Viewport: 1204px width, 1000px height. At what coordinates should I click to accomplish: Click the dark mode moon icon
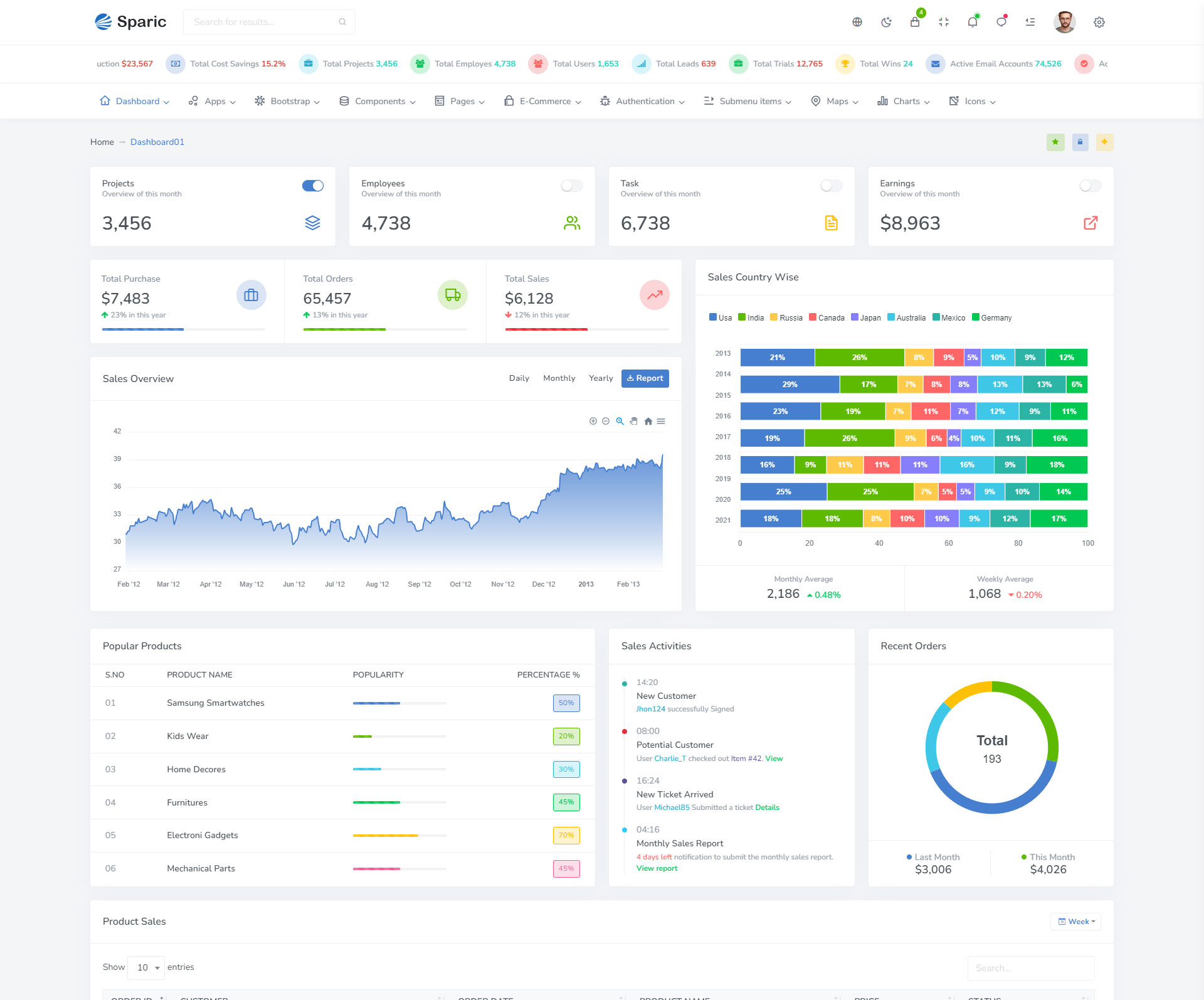(x=886, y=22)
